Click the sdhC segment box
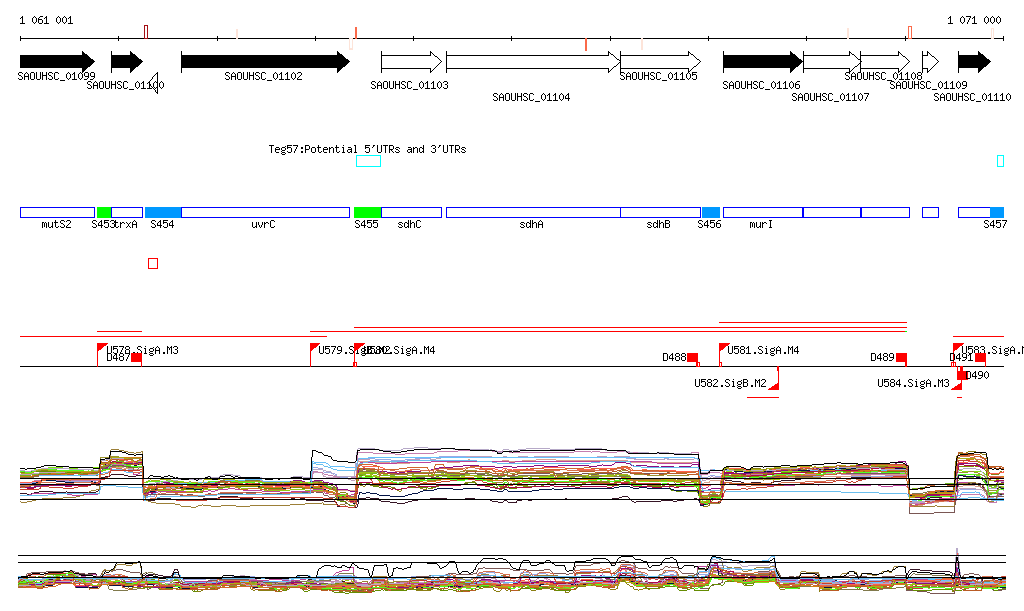 coord(411,212)
